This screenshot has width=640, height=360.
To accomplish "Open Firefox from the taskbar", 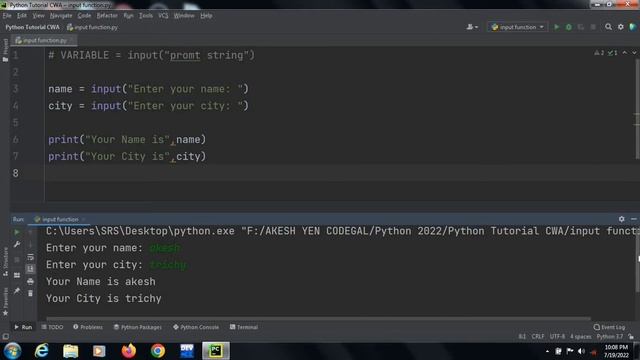I will [x=129, y=351].
